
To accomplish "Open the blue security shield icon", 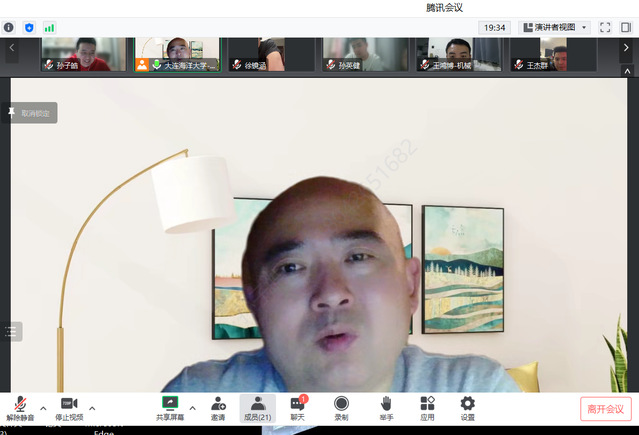I will (x=29, y=28).
